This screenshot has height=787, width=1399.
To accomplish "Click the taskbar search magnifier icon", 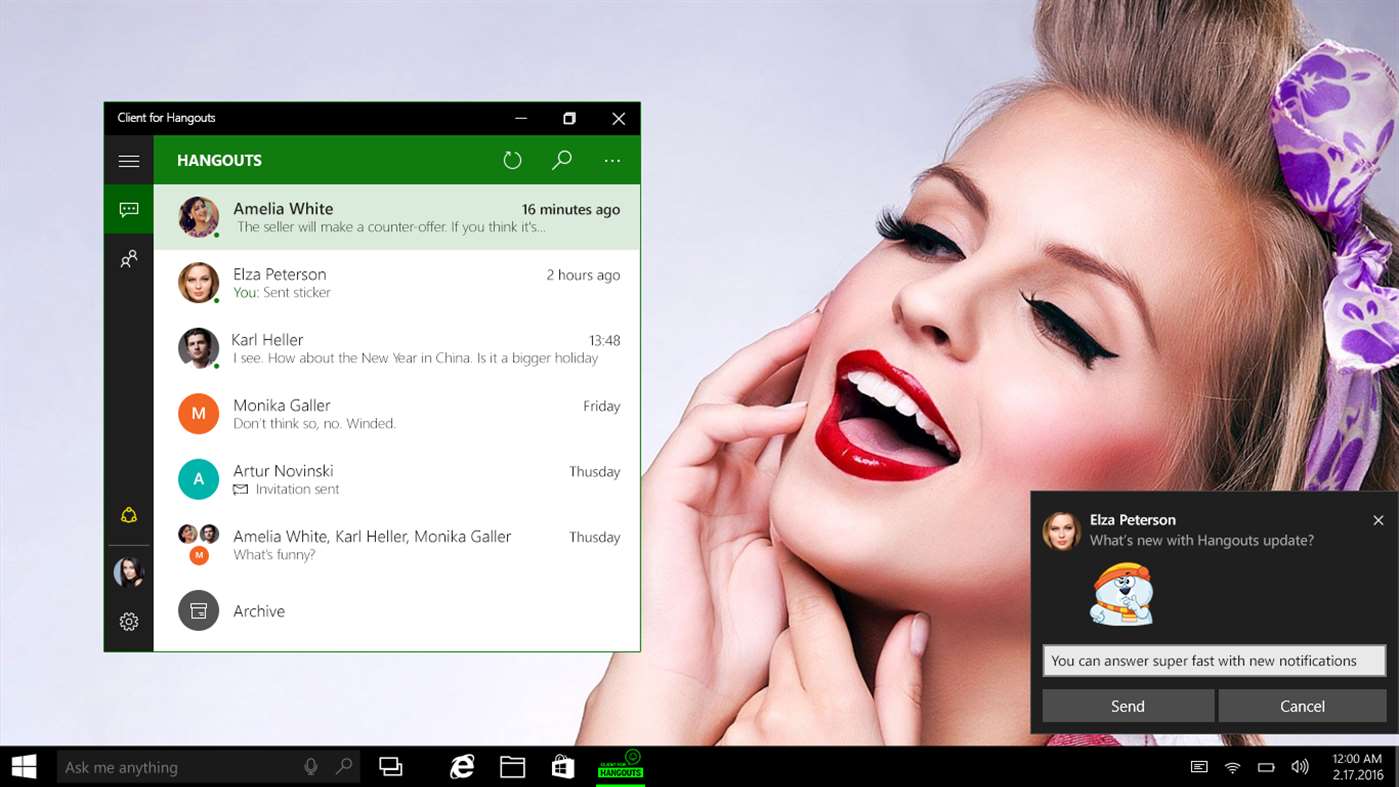I will pos(344,767).
